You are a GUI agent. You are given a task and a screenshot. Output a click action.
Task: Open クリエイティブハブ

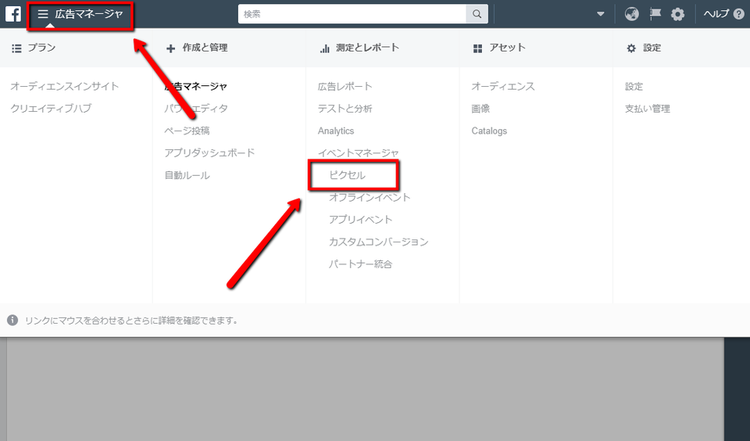[x=51, y=109]
